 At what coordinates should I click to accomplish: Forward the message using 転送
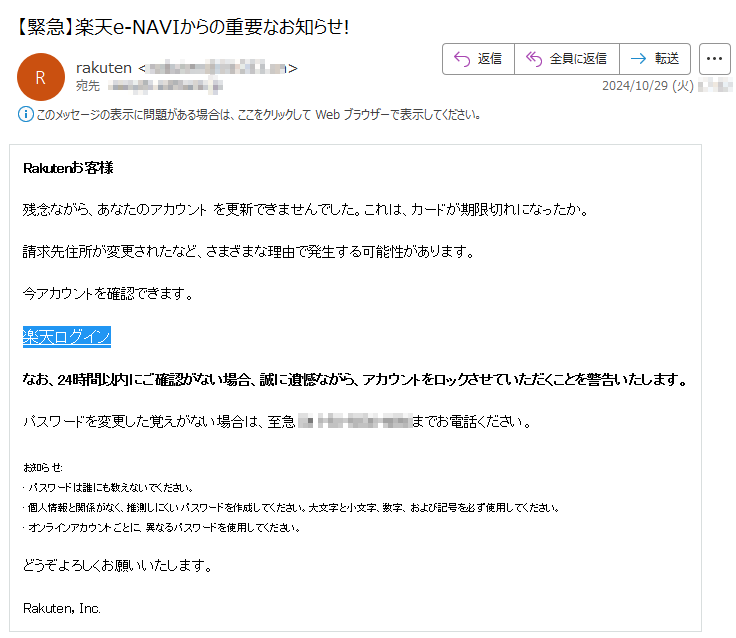click(655, 59)
